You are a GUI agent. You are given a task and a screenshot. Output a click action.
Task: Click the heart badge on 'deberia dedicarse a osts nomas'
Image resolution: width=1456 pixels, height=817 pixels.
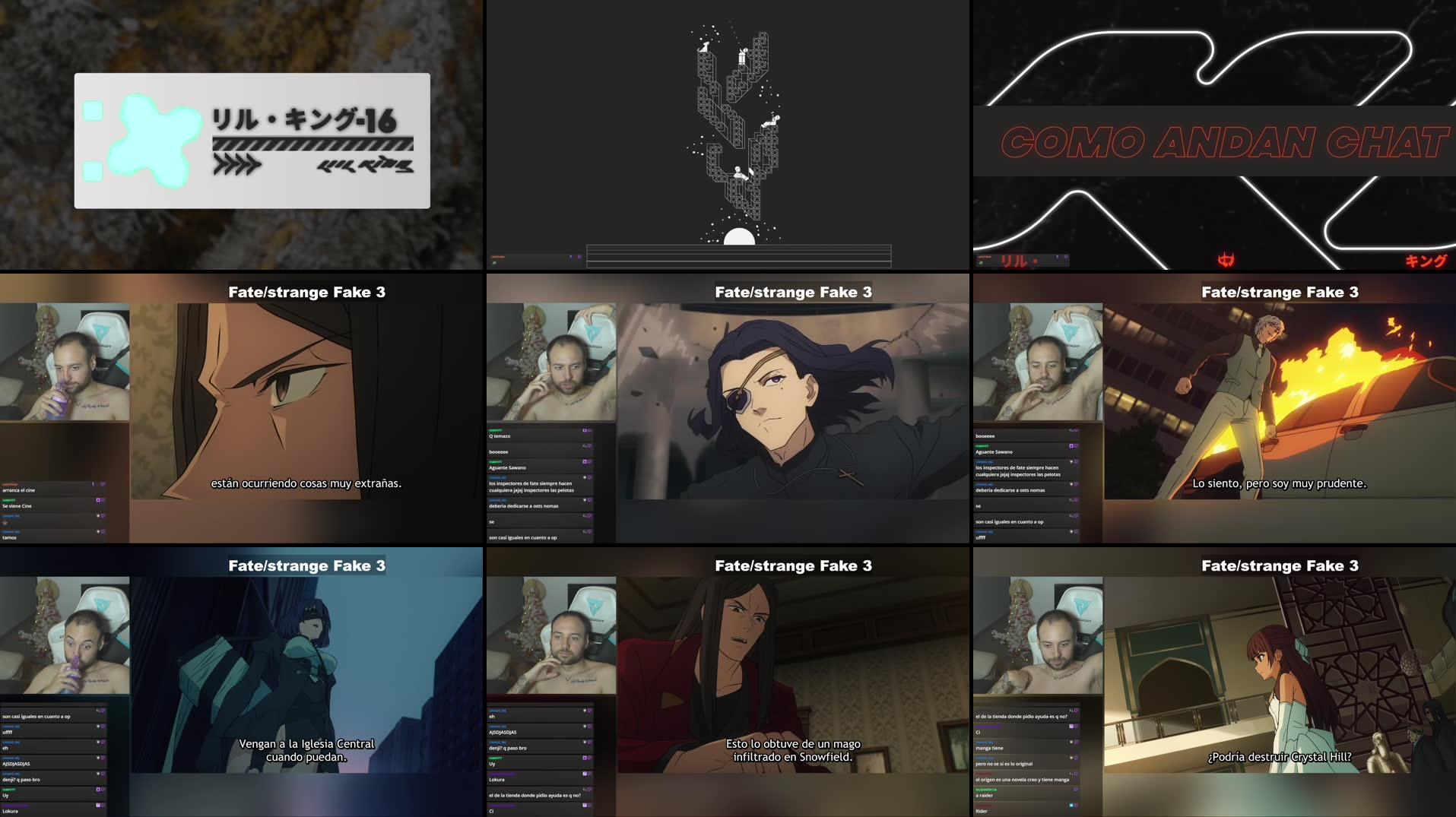(x=585, y=500)
